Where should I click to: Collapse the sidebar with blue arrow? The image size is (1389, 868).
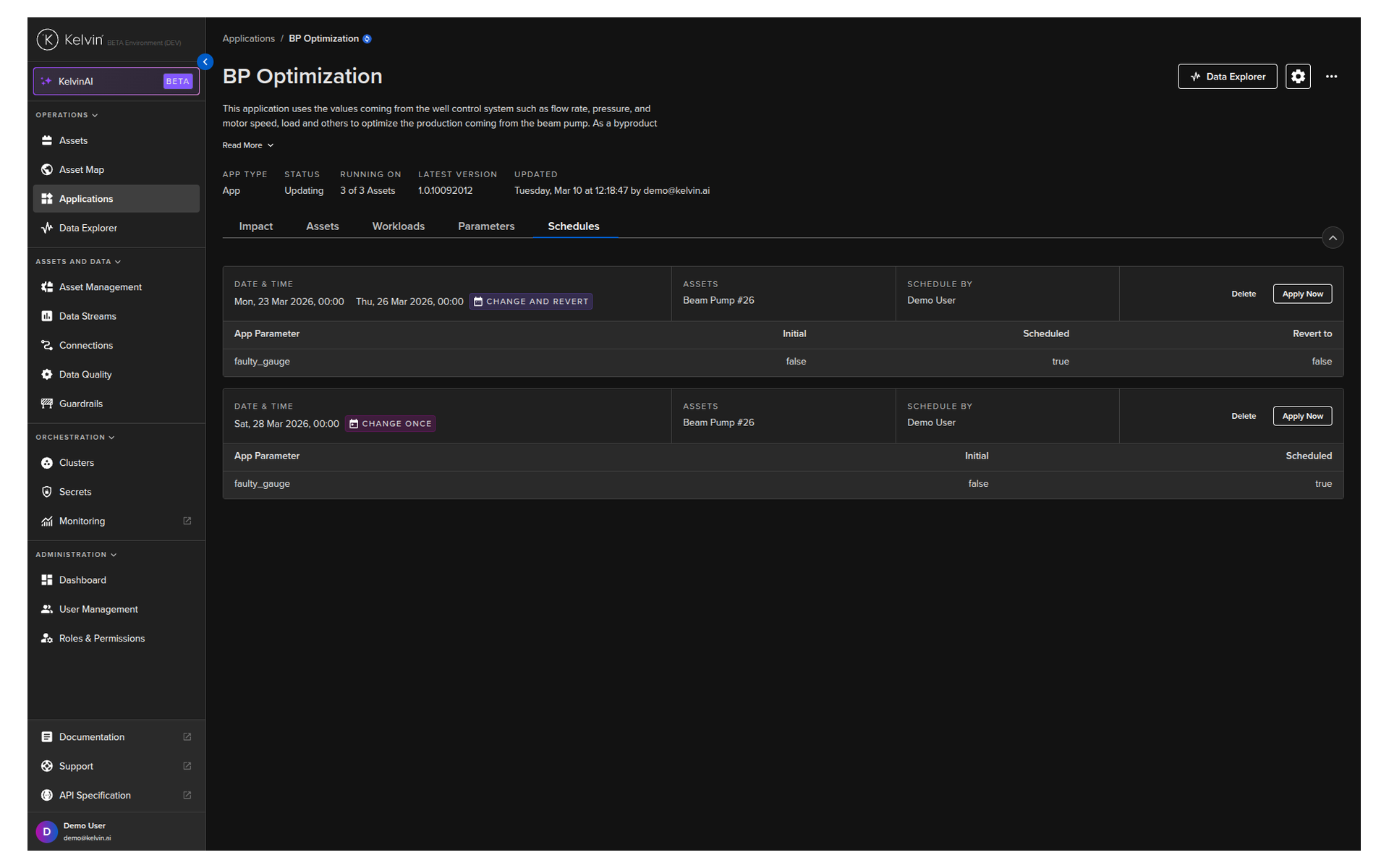coord(205,62)
